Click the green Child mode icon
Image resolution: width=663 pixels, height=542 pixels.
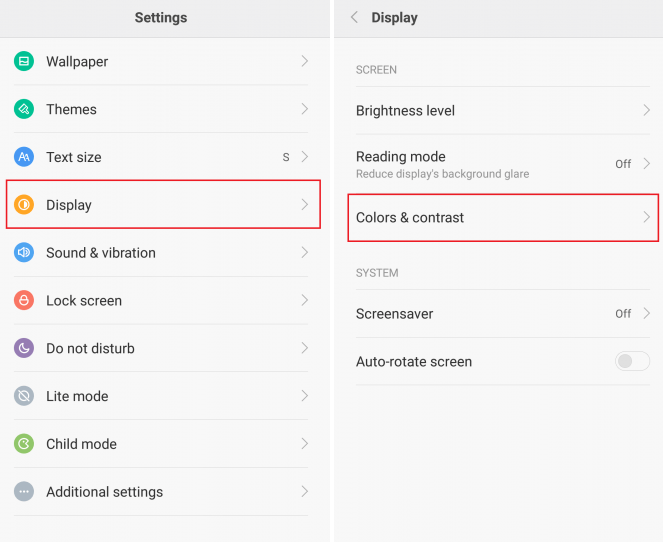point(24,444)
